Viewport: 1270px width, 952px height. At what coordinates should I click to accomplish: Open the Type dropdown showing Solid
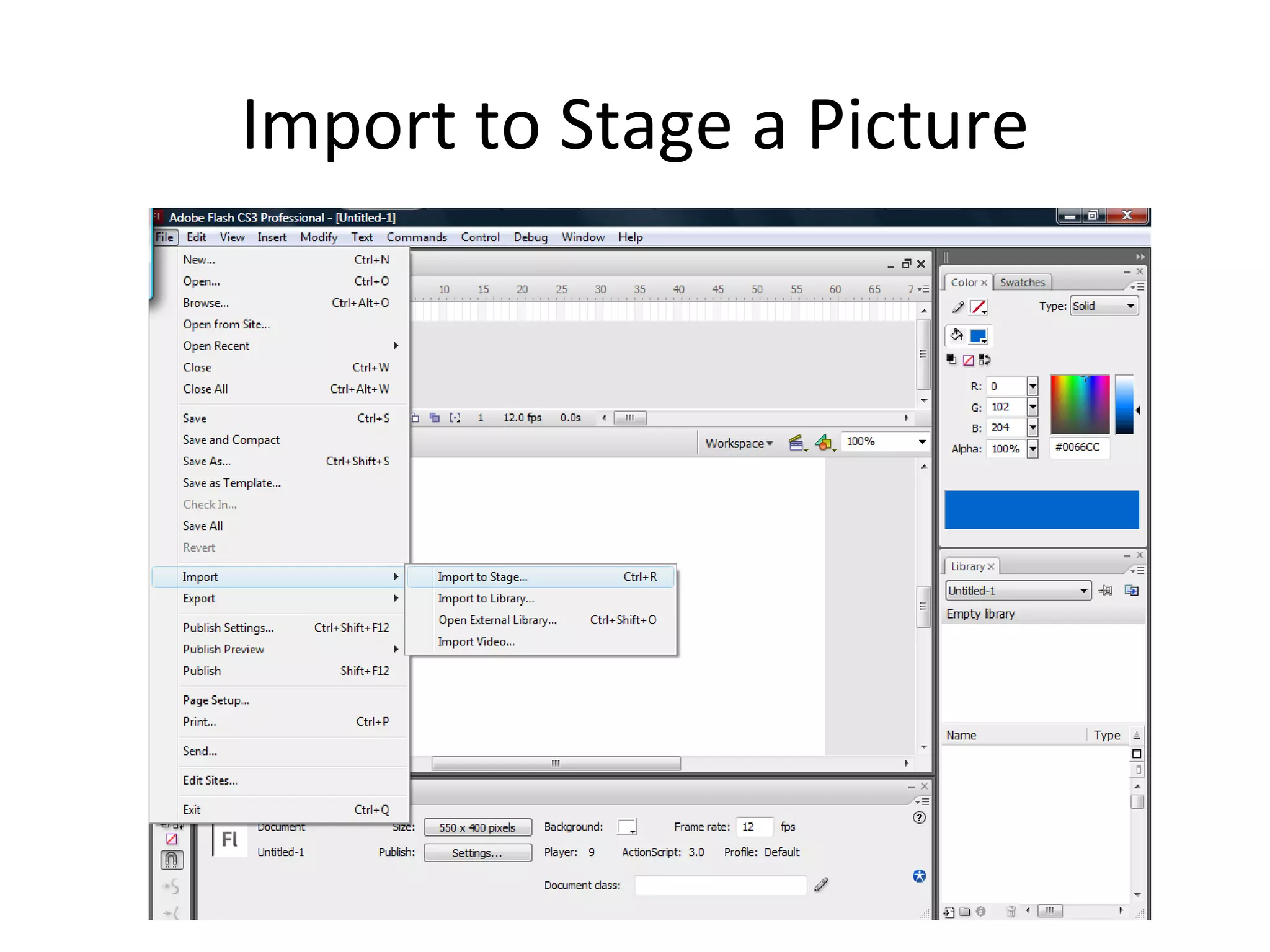coord(1104,306)
